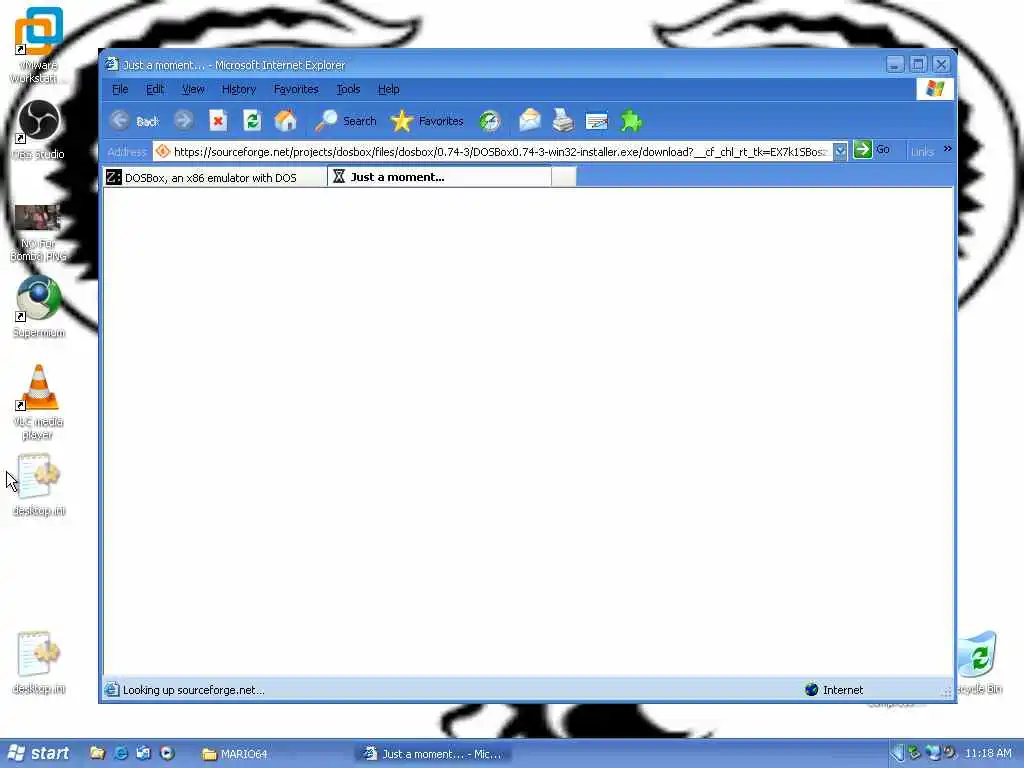Open media player quick launch icon
The height and width of the screenshot is (768, 1024).
(x=167, y=753)
